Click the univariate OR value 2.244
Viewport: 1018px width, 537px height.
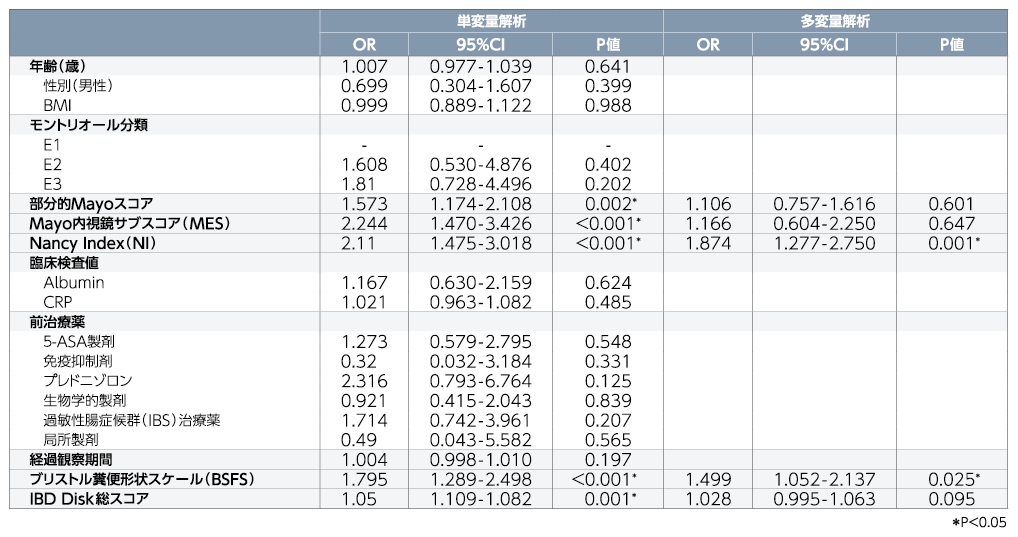[x=364, y=223]
